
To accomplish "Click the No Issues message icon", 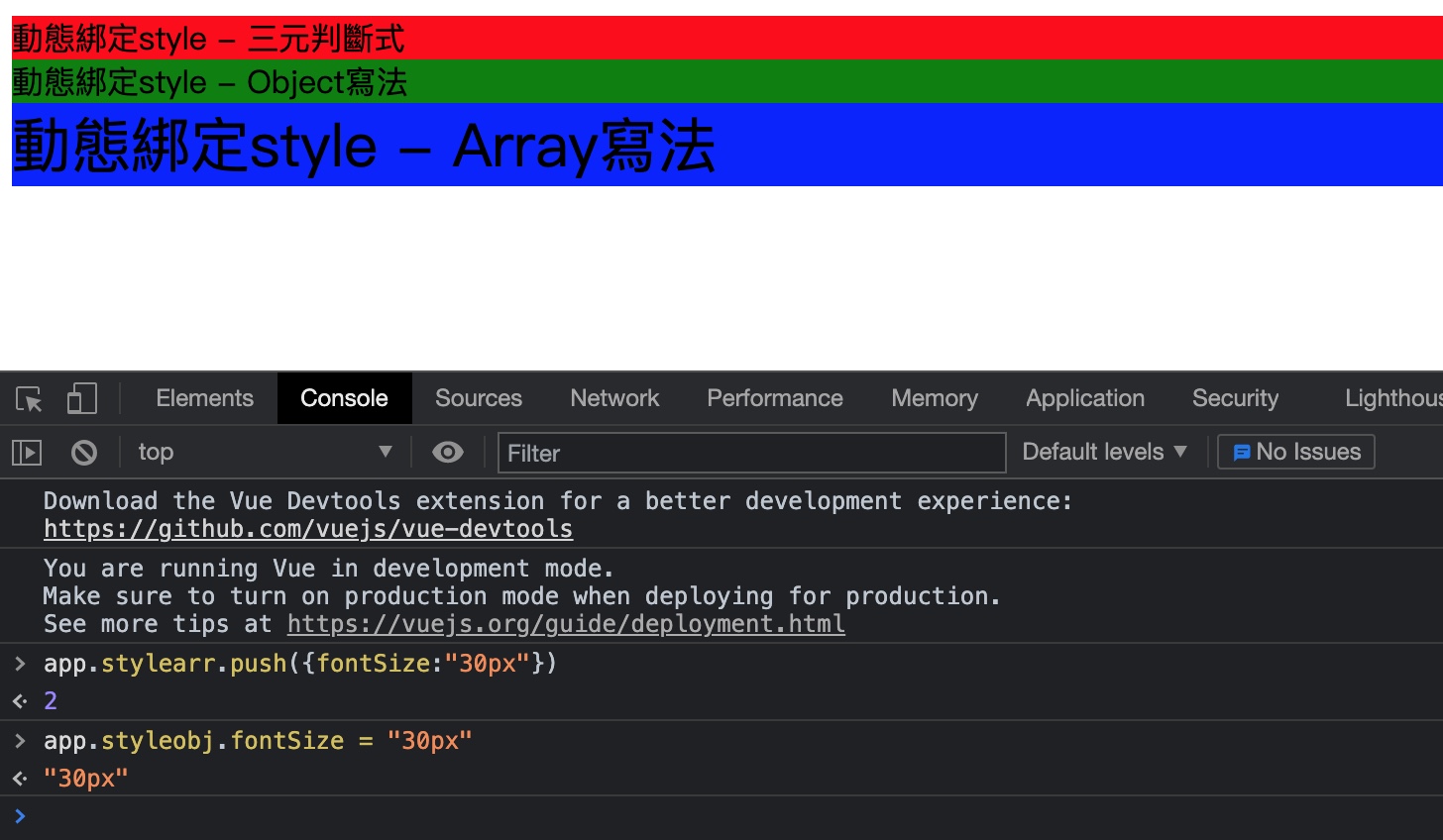I will (x=1241, y=453).
